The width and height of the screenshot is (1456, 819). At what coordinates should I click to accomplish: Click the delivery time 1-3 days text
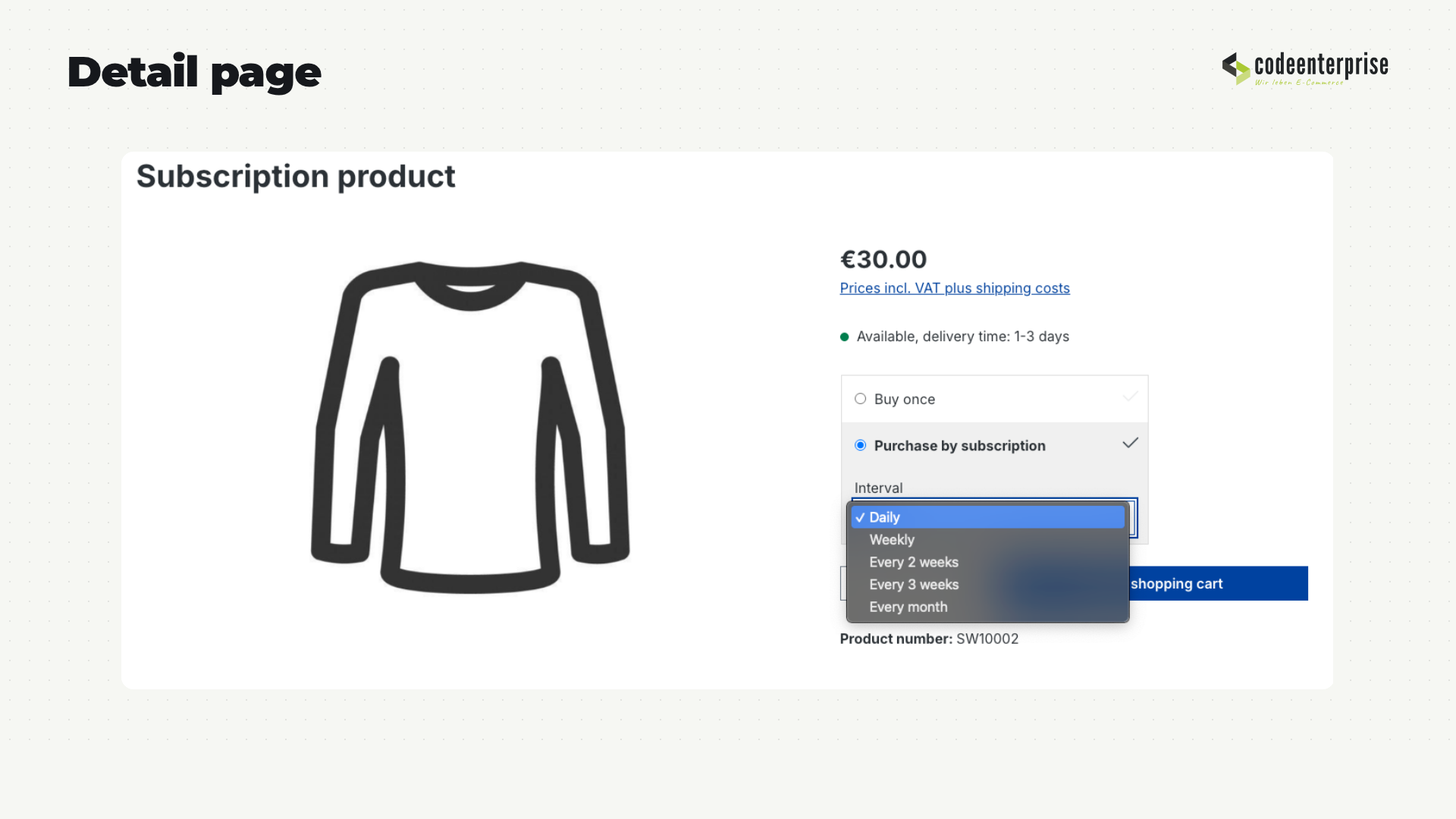click(996, 337)
